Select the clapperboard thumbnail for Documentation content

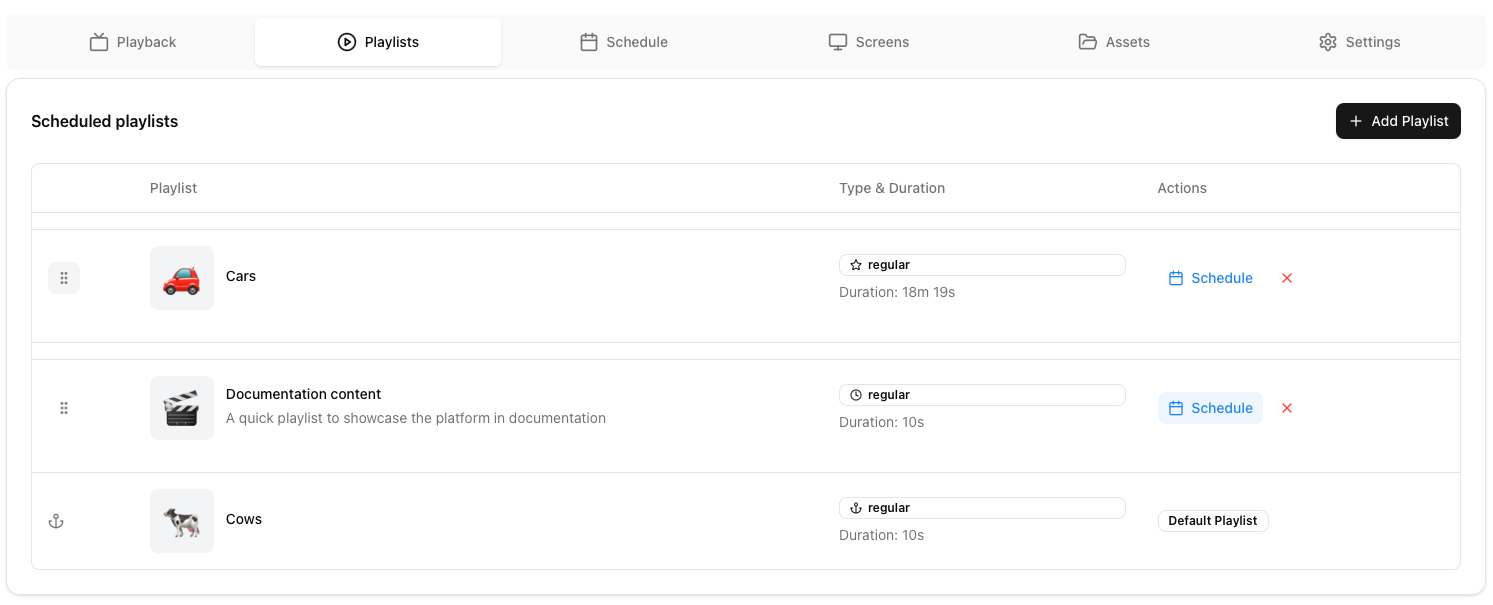tap(182, 408)
